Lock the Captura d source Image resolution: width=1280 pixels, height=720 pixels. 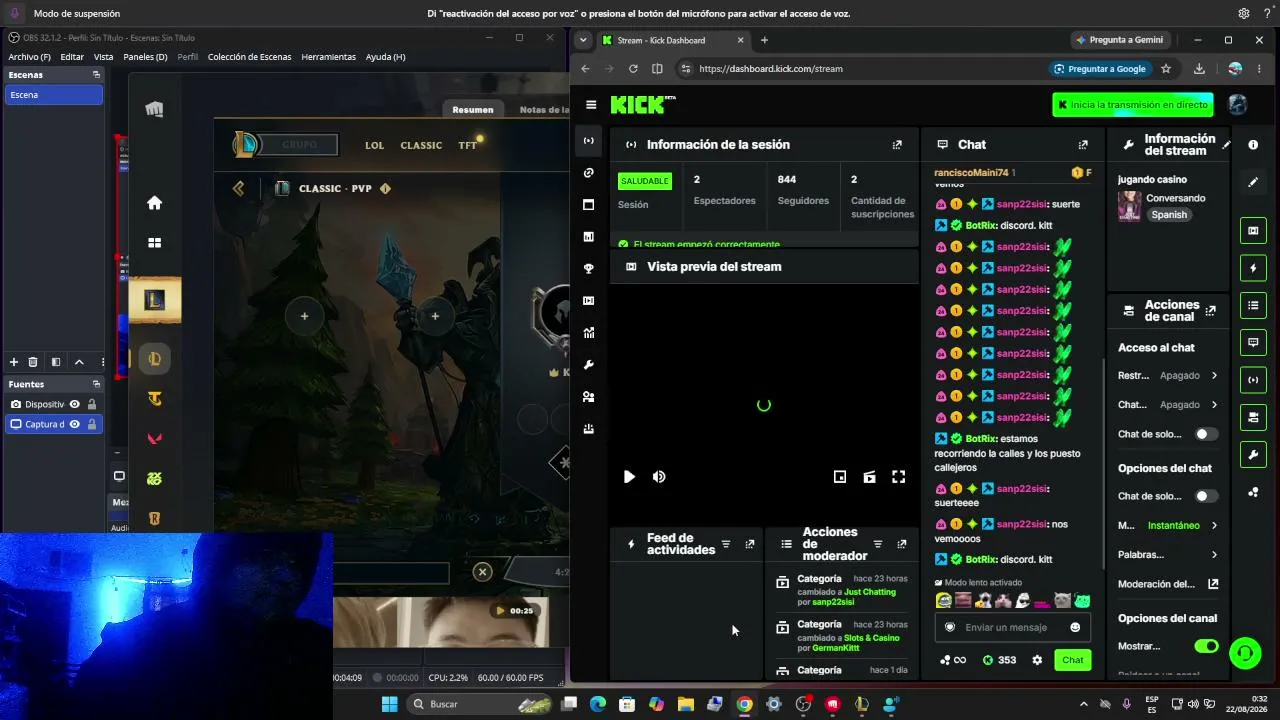92,424
